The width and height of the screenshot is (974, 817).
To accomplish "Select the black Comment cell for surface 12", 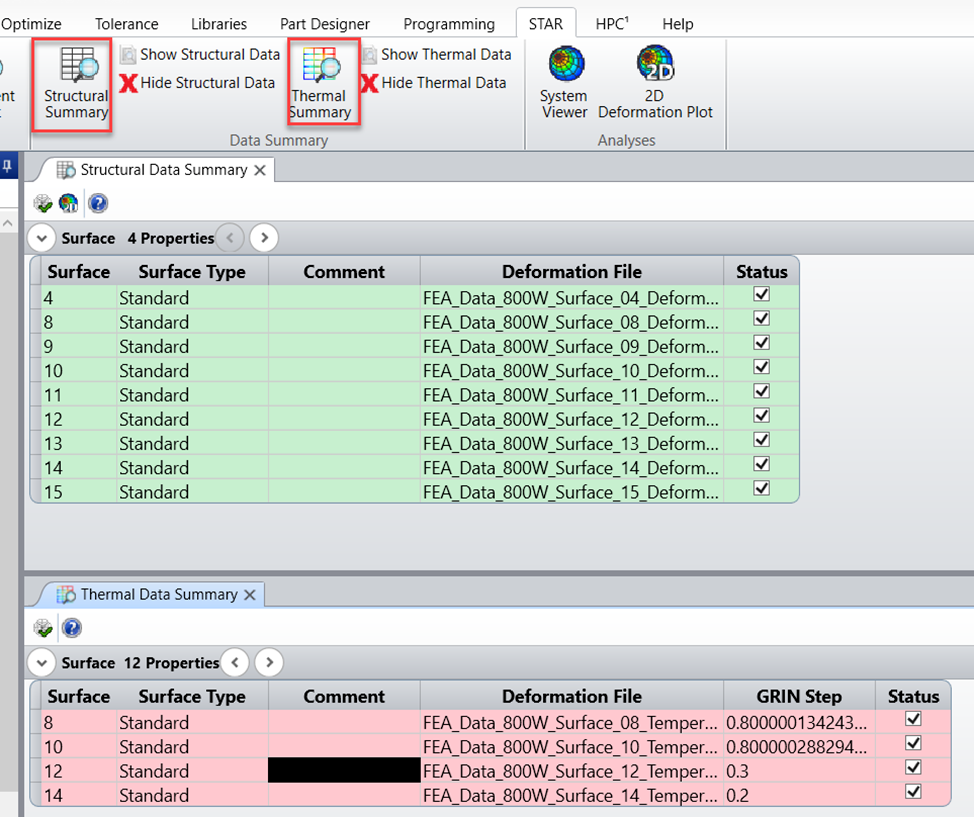I will (x=344, y=770).
